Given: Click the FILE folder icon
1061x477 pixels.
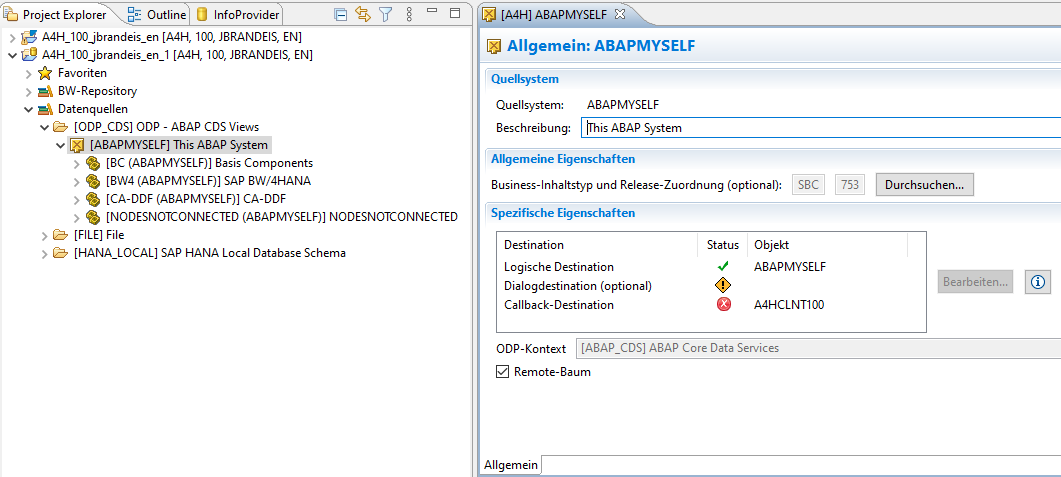Looking at the screenshot, I should 61,235.
